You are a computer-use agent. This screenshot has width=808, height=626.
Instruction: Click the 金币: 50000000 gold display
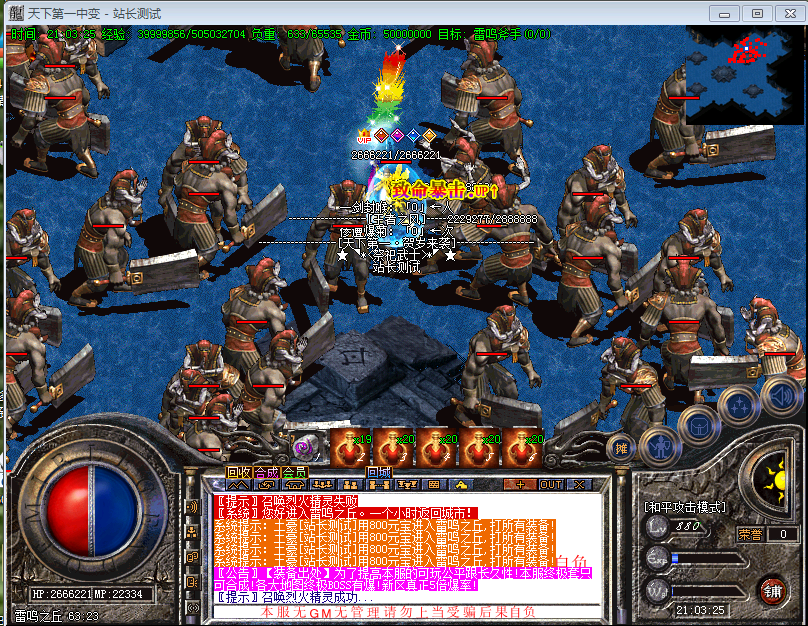[389, 35]
